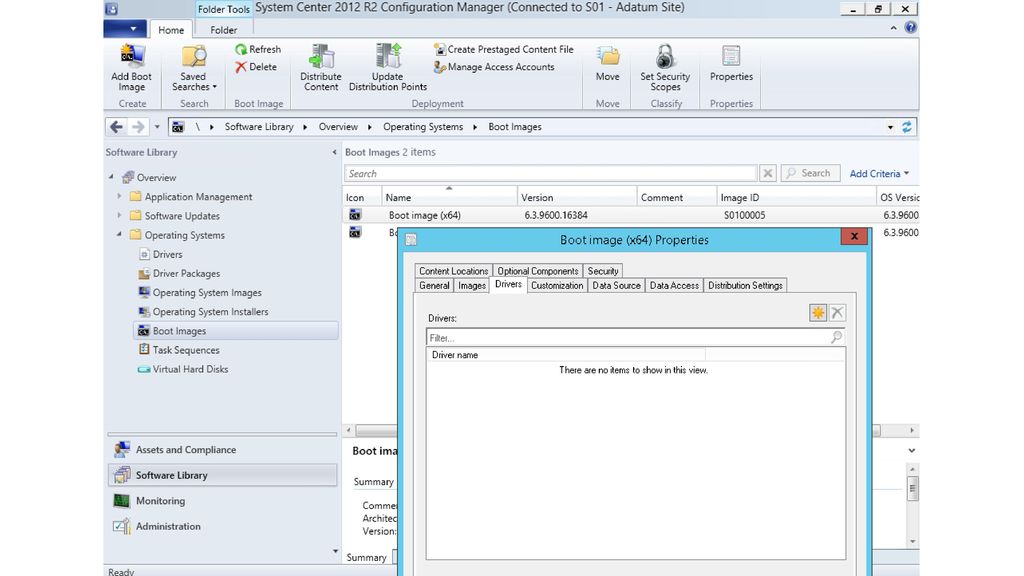The width and height of the screenshot is (1024, 576).
Task: Click Software Library in the breadcrumb
Action: [259, 127]
